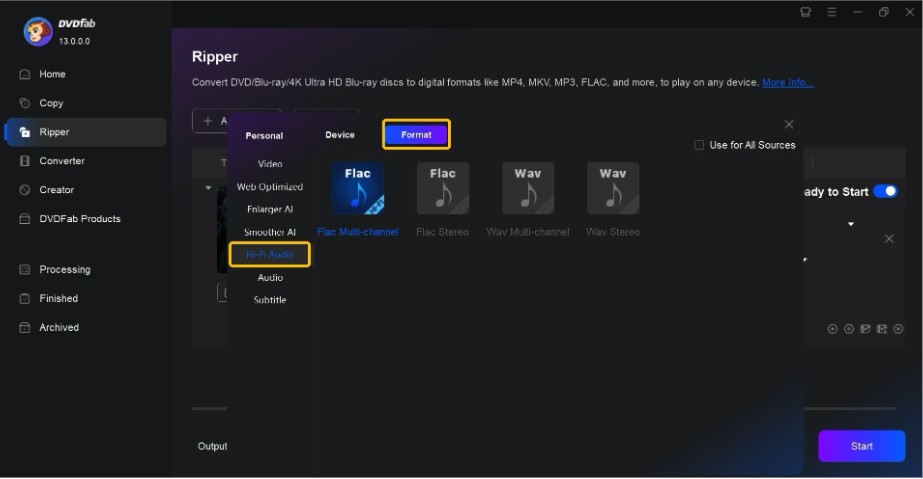
Task: Select the Copy module in the sidebar
Action: point(51,103)
